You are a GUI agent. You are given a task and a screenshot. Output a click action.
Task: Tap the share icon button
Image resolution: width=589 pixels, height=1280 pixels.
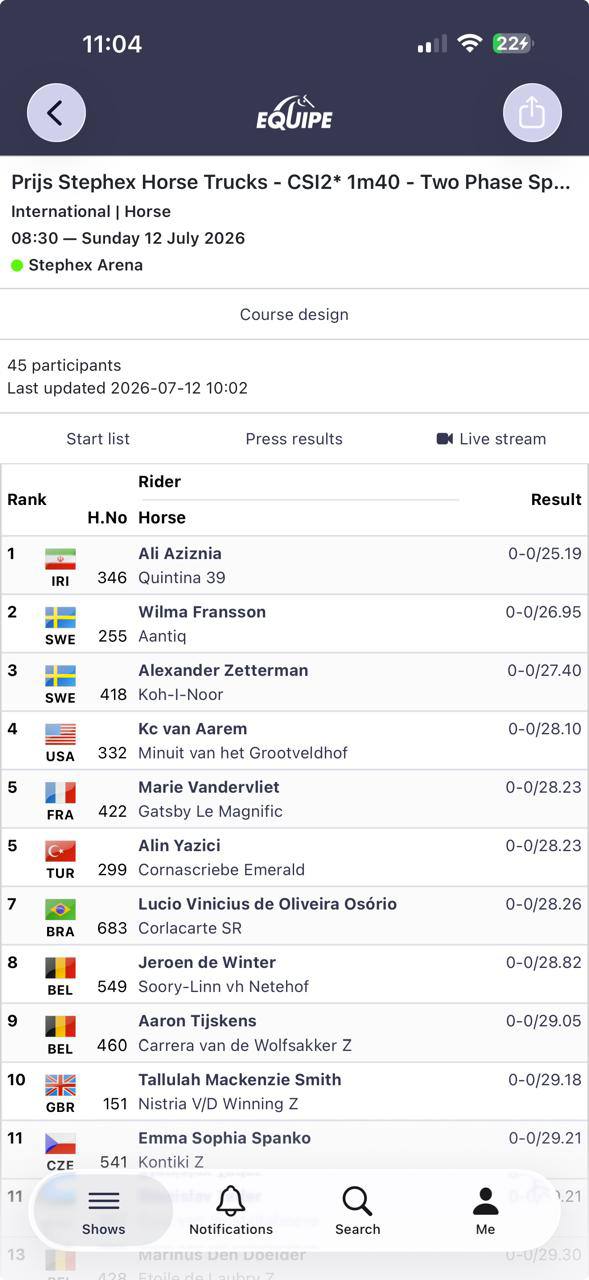(x=532, y=113)
